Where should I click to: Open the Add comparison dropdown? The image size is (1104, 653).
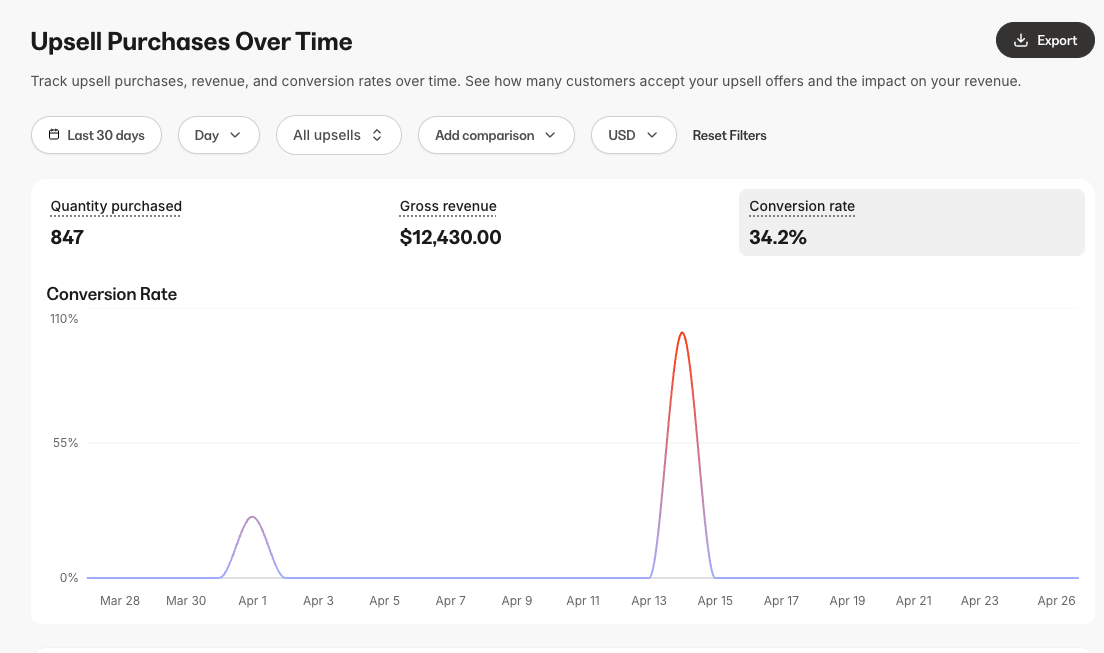(x=496, y=134)
